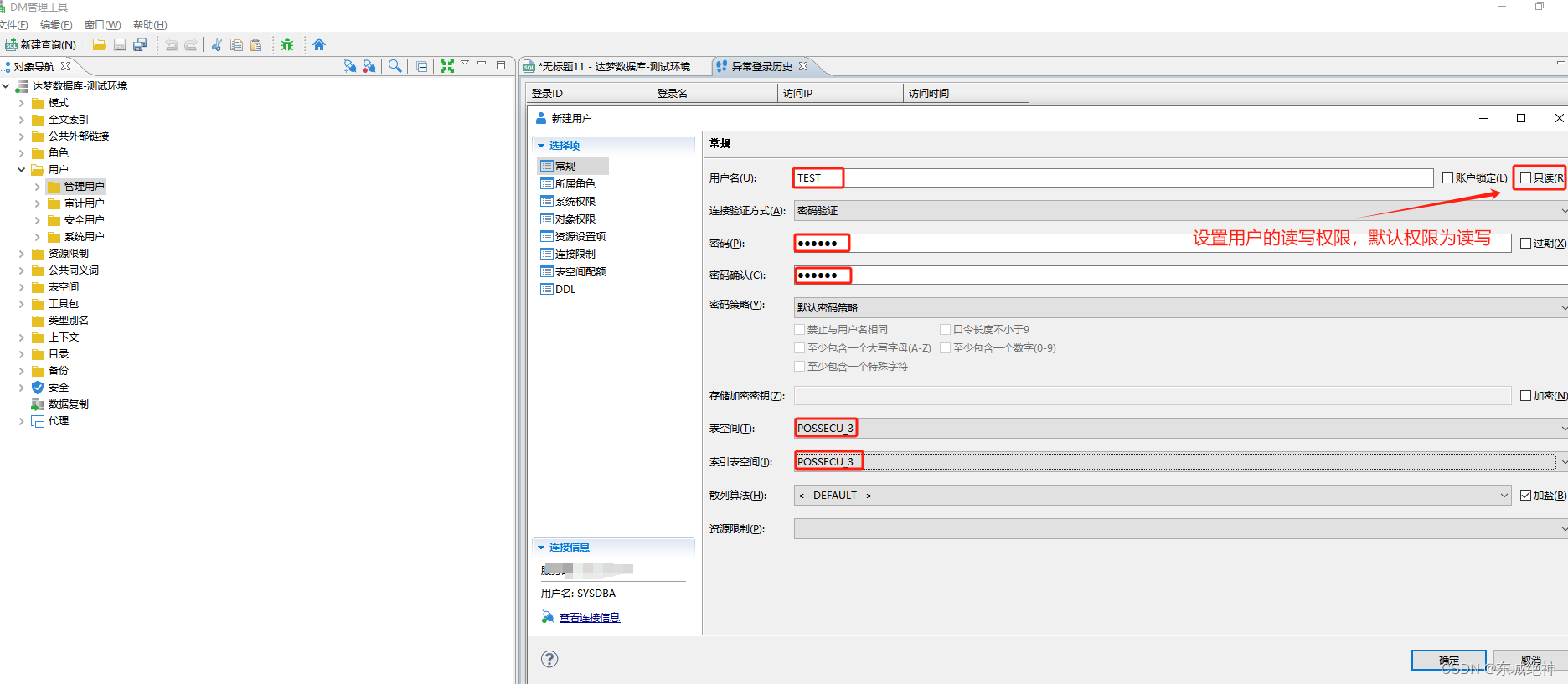Image resolution: width=1568 pixels, height=684 pixels.
Task: Open the 帮助 menu
Action: click(x=150, y=24)
